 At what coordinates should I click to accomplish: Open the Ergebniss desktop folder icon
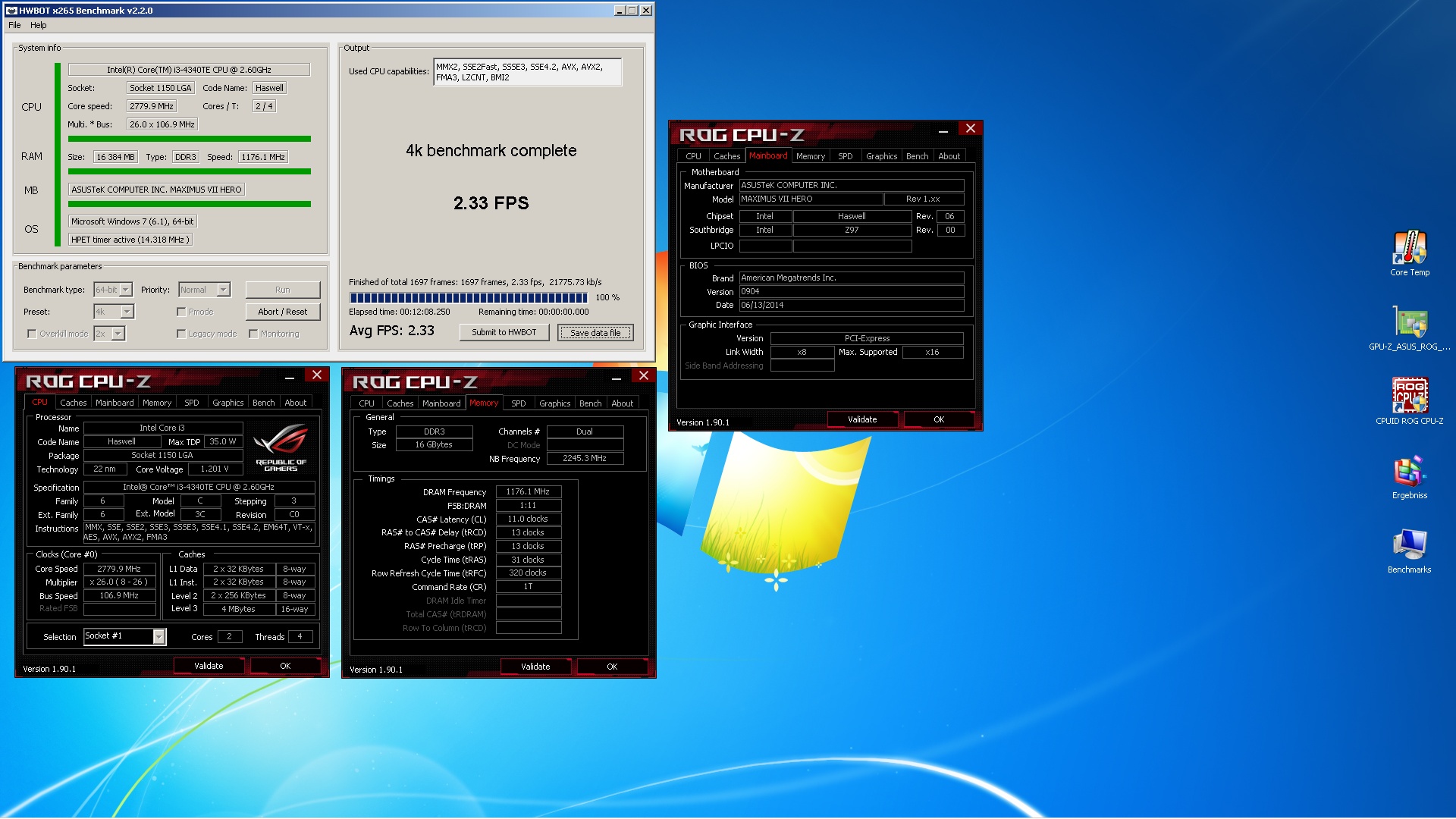tap(1410, 477)
